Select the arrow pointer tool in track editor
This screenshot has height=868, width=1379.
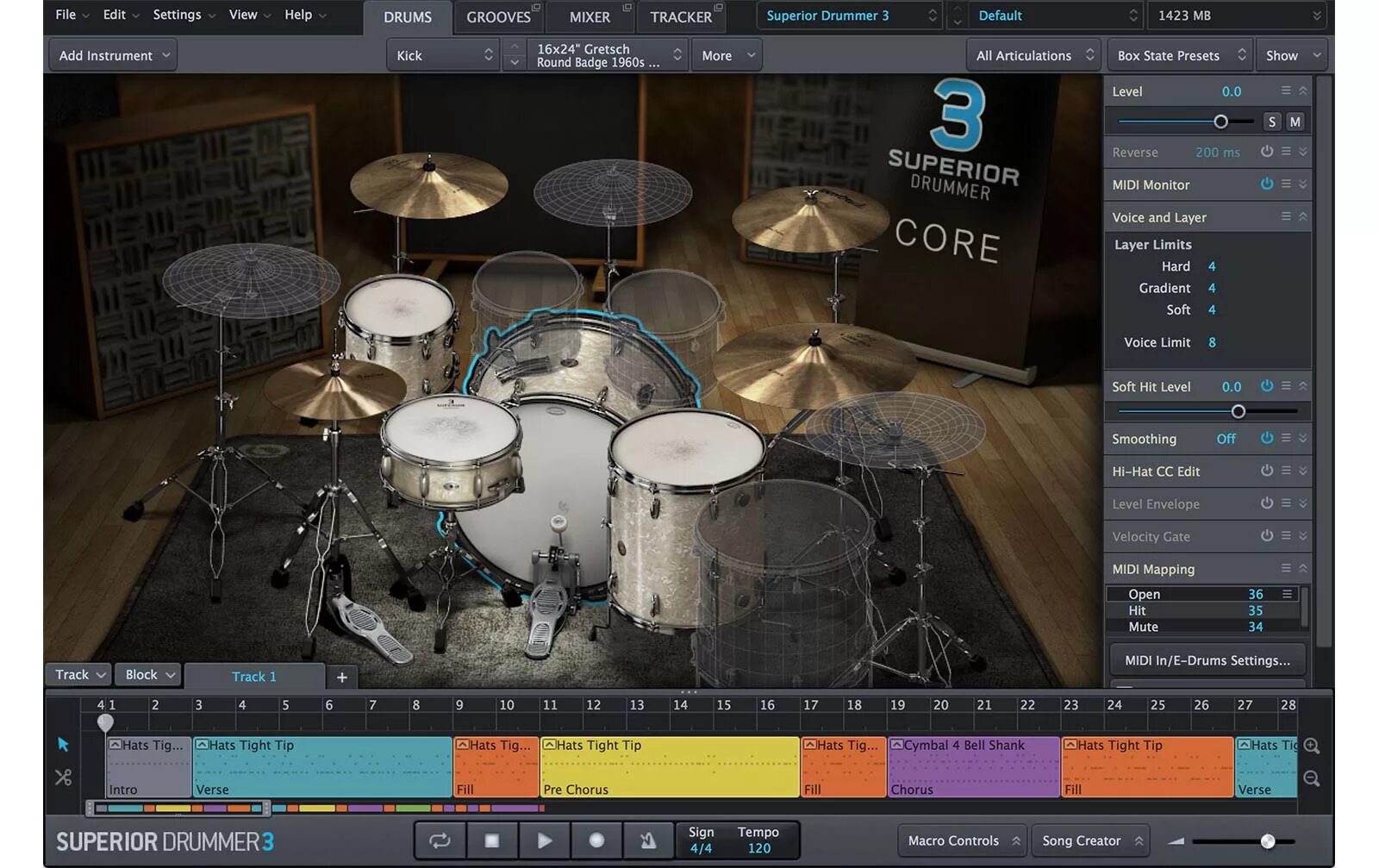(63, 744)
